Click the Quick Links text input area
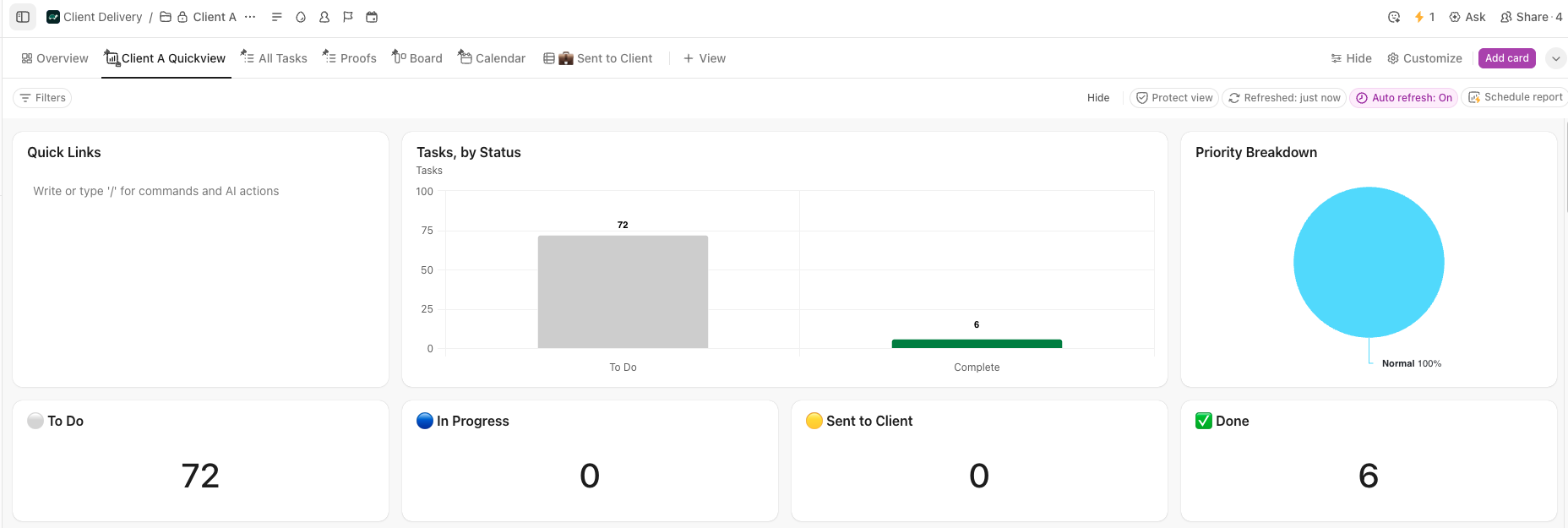The height and width of the screenshot is (528, 1568). [x=156, y=192]
